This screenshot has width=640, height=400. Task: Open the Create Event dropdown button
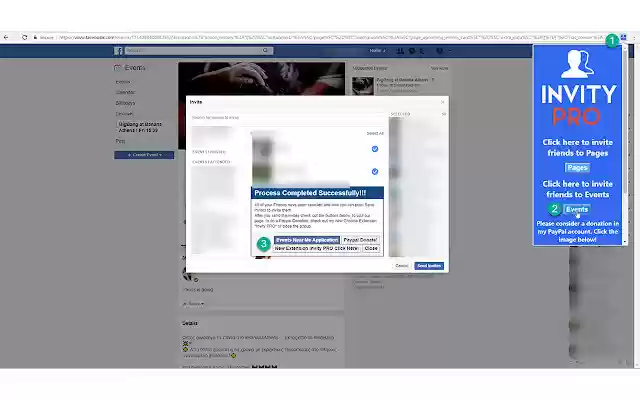[x=144, y=155]
